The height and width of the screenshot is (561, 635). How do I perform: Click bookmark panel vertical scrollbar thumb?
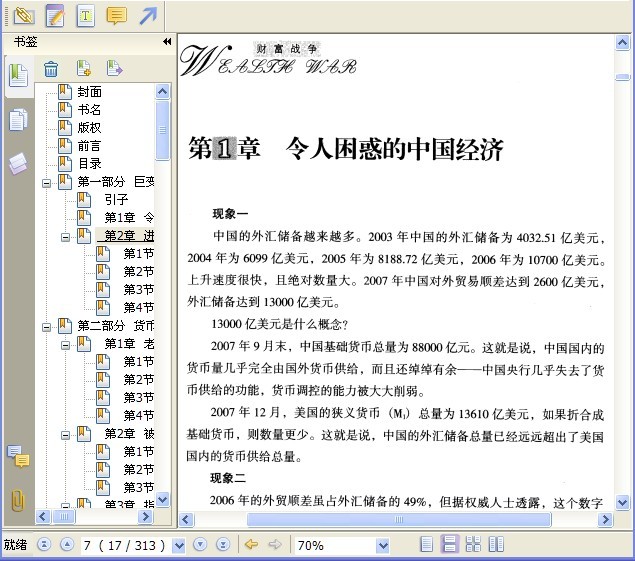162,130
